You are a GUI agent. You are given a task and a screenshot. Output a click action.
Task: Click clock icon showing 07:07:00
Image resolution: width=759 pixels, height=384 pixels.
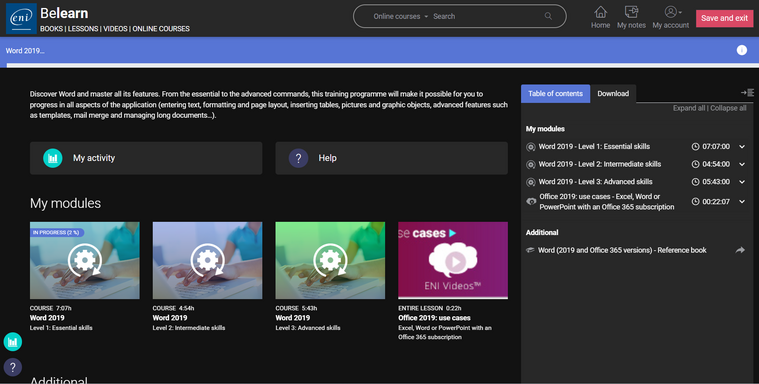click(x=695, y=146)
